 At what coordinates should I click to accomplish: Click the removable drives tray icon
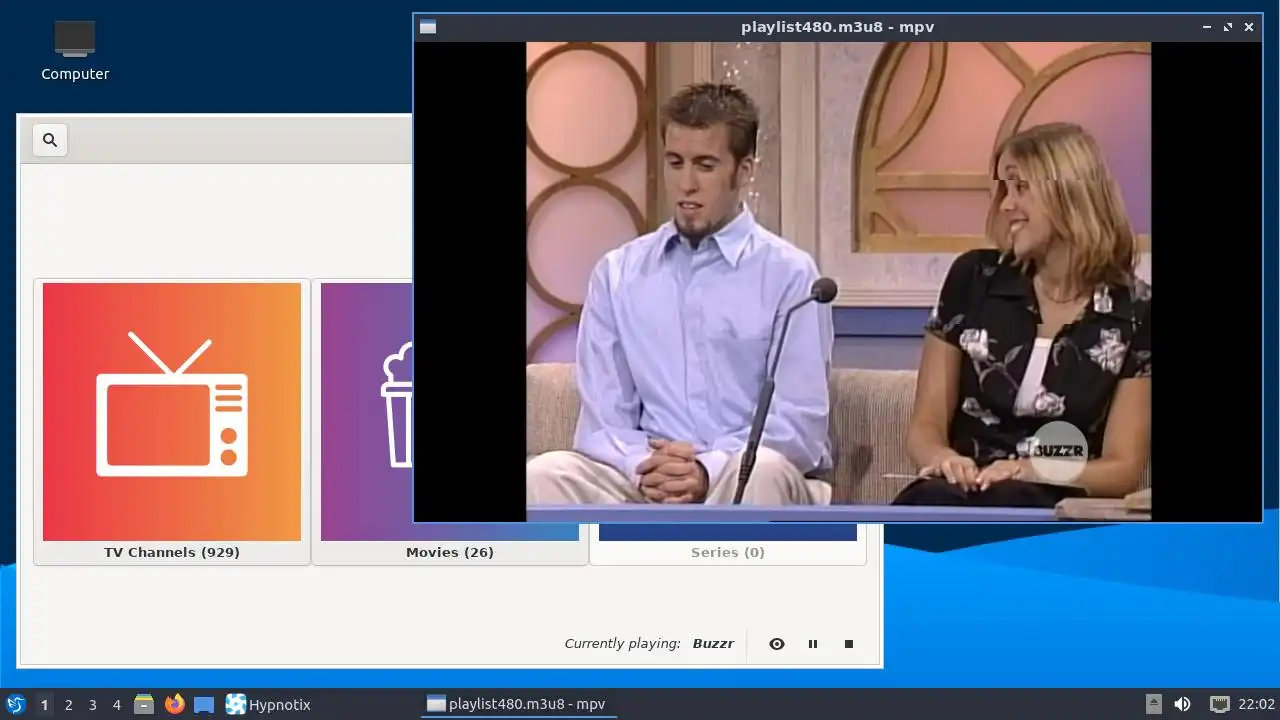point(1154,704)
